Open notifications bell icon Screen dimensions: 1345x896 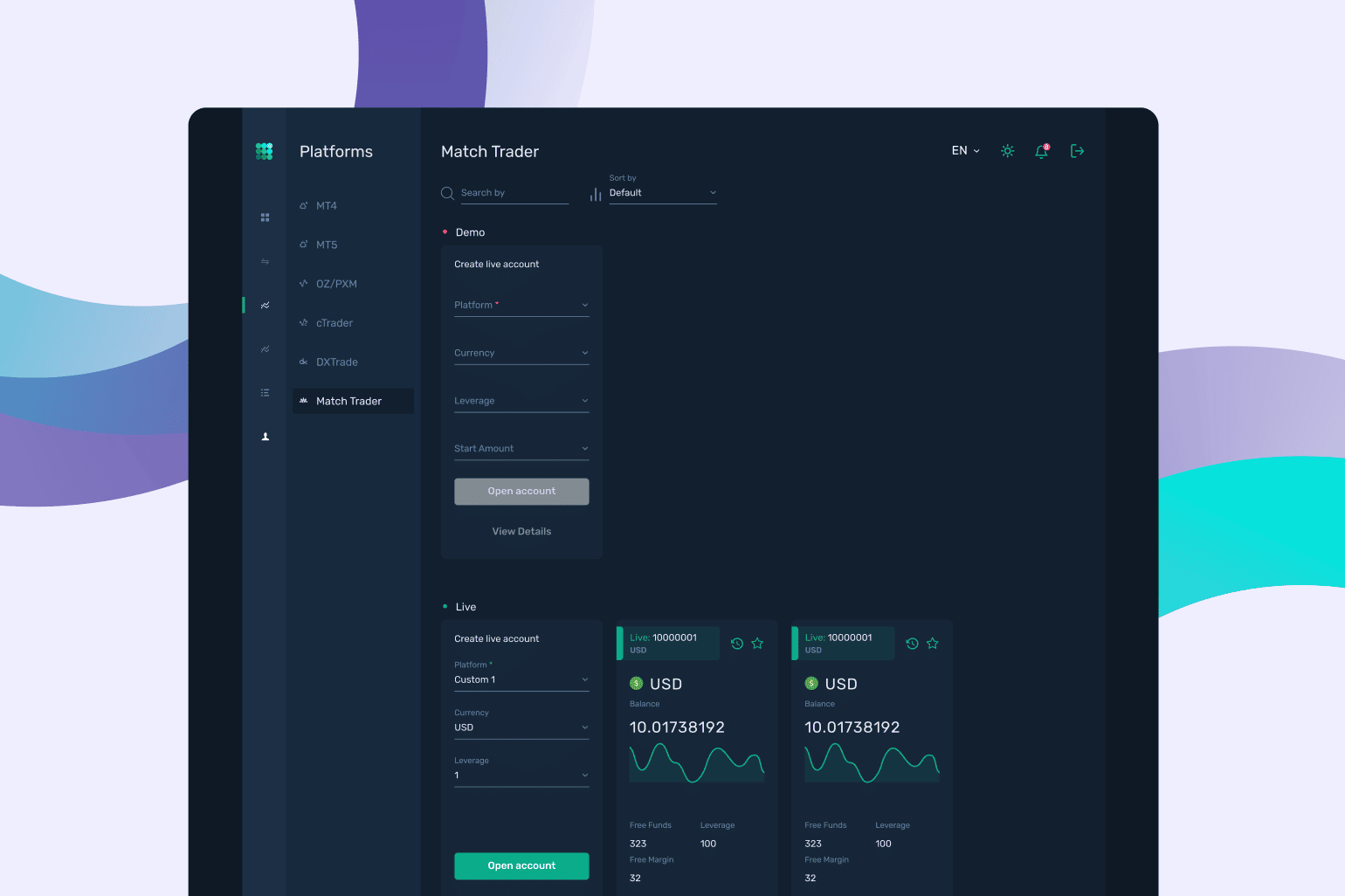coord(1041,151)
